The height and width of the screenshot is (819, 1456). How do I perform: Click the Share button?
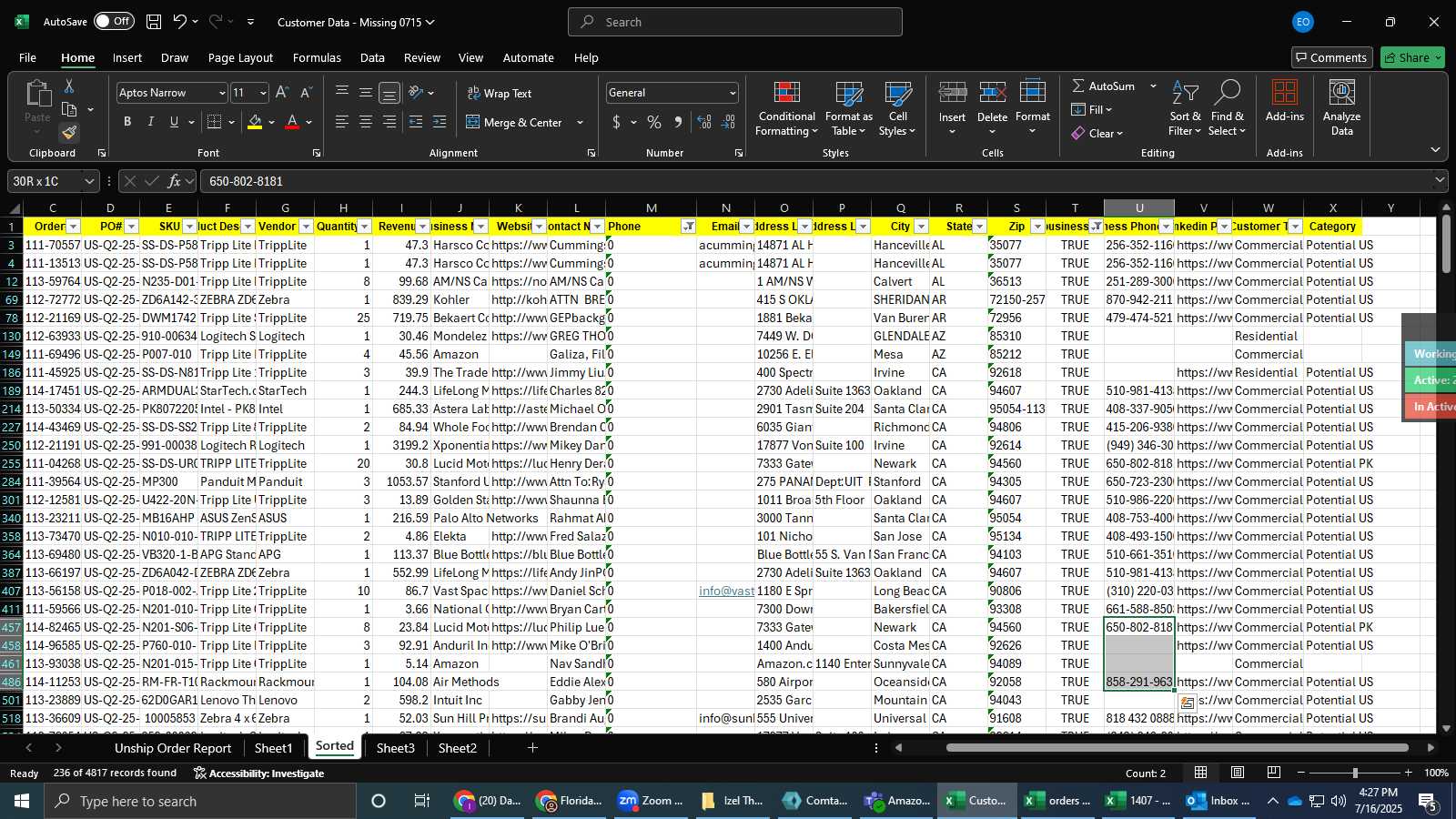(x=1412, y=57)
